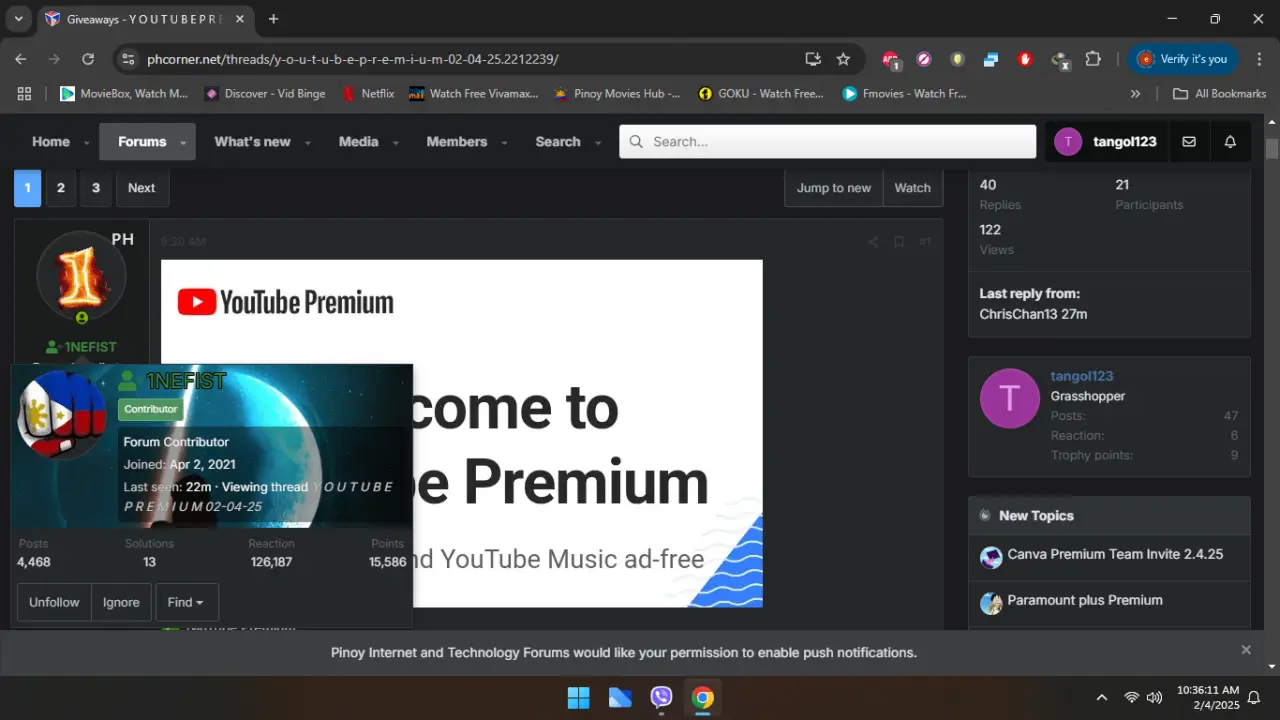
Task: Open the What's new menu item
Action: pyautogui.click(x=252, y=142)
